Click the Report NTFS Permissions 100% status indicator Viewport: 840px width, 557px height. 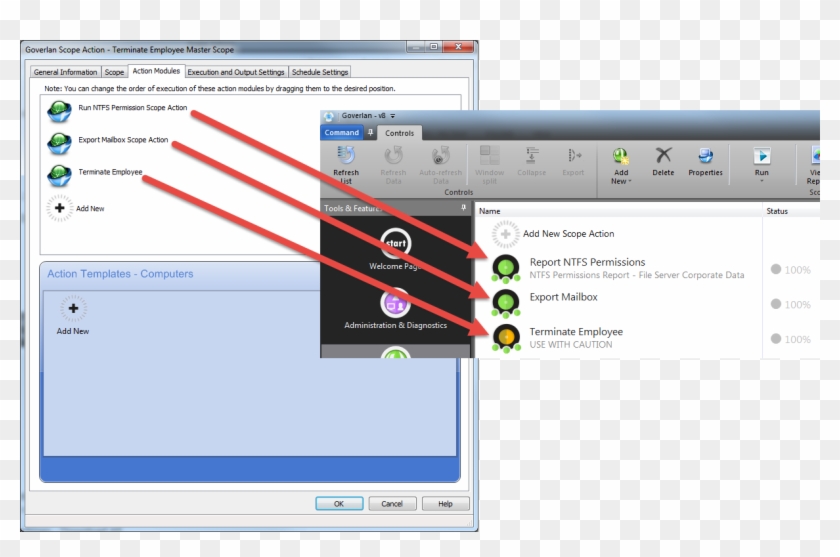pos(791,269)
